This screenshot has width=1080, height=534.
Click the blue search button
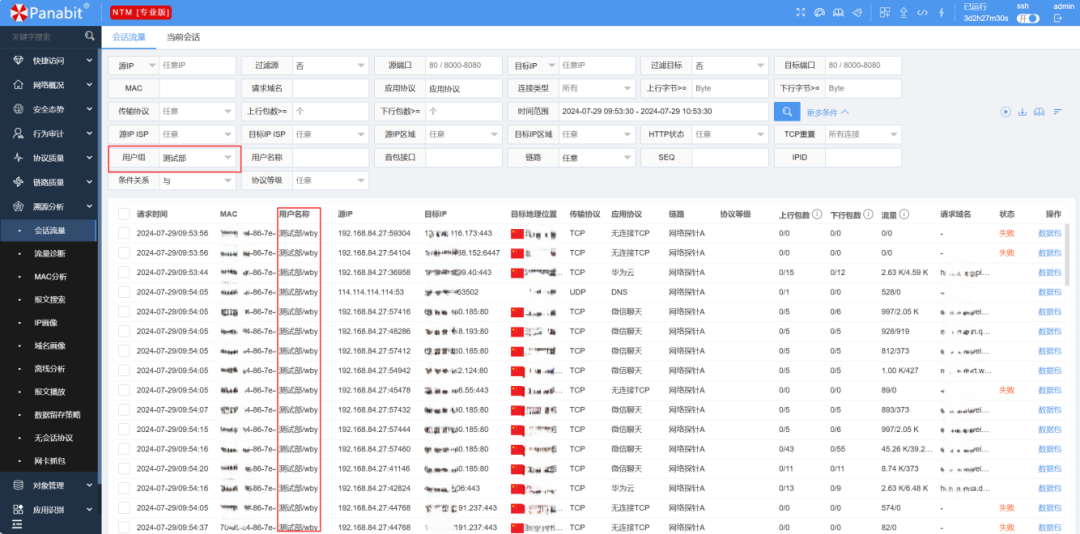[x=787, y=112]
